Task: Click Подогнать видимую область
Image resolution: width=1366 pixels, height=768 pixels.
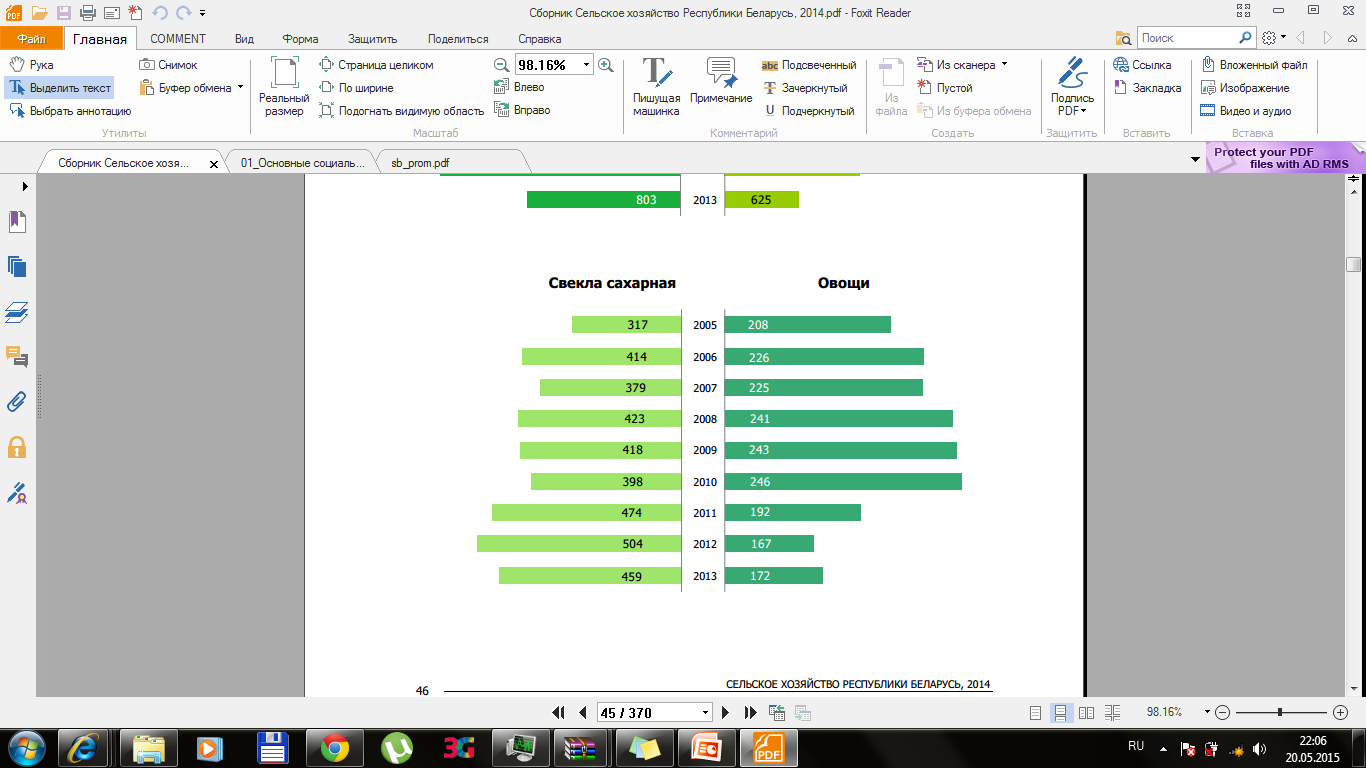Action: [x=401, y=111]
